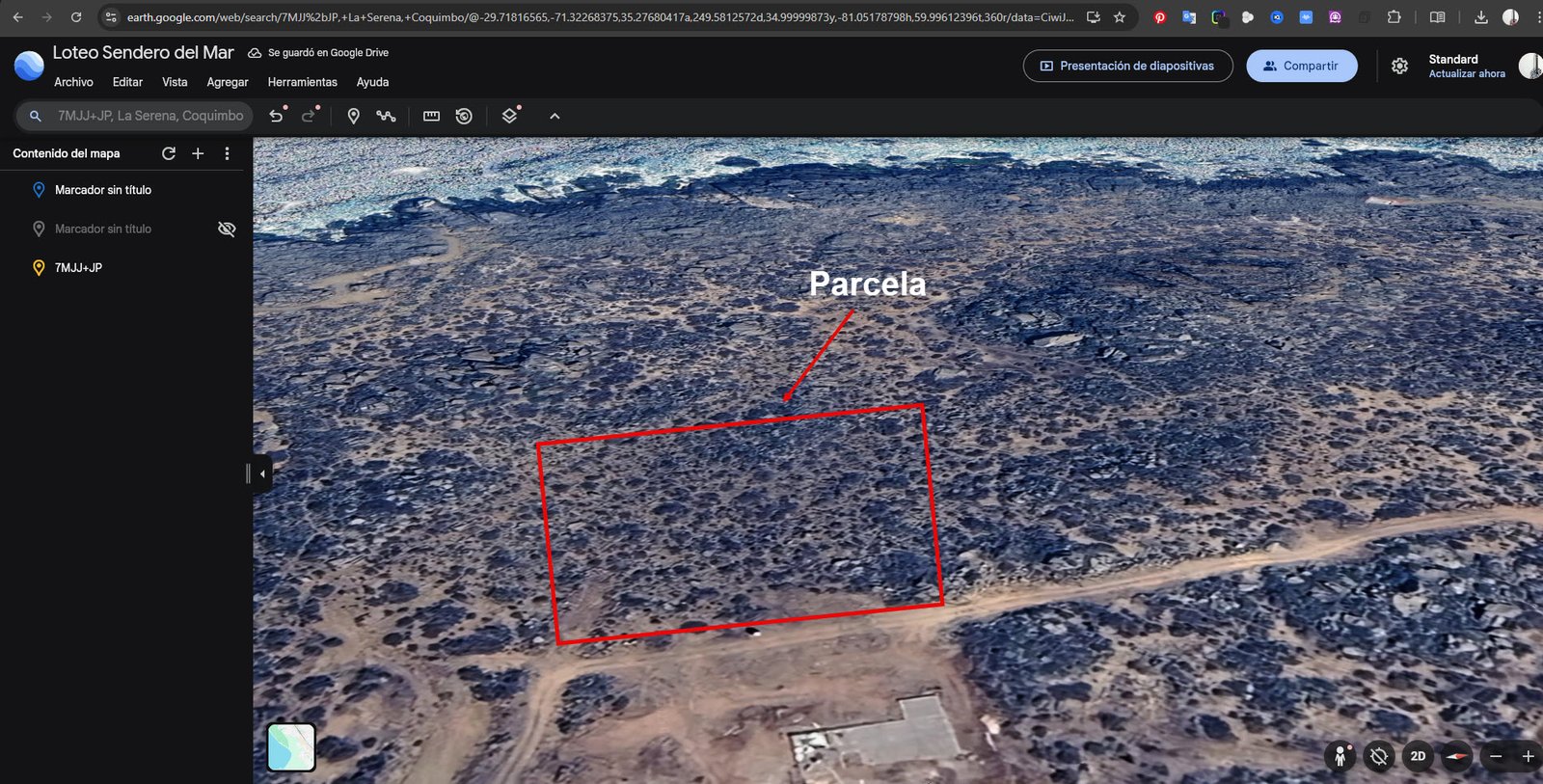Click the undo arrow in toolbar
Screen dimensions: 1543x784
[277, 116]
